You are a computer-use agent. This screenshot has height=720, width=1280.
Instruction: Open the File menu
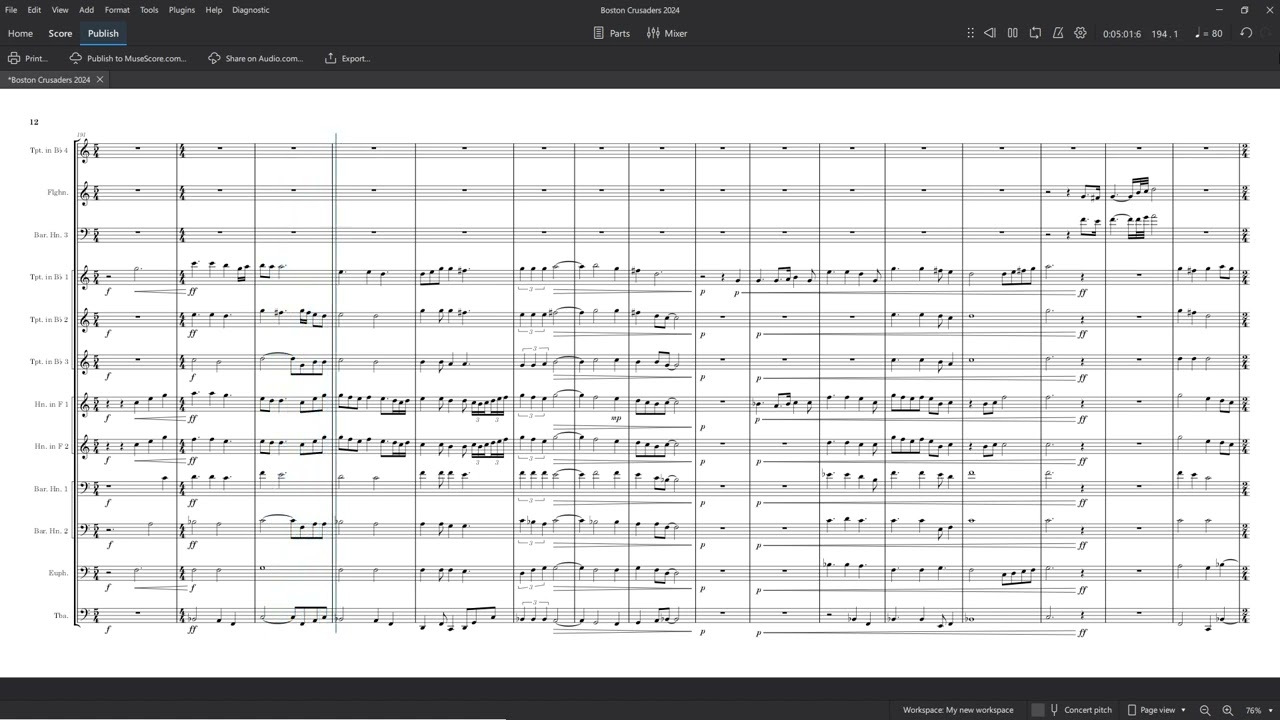pyautogui.click(x=11, y=10)
